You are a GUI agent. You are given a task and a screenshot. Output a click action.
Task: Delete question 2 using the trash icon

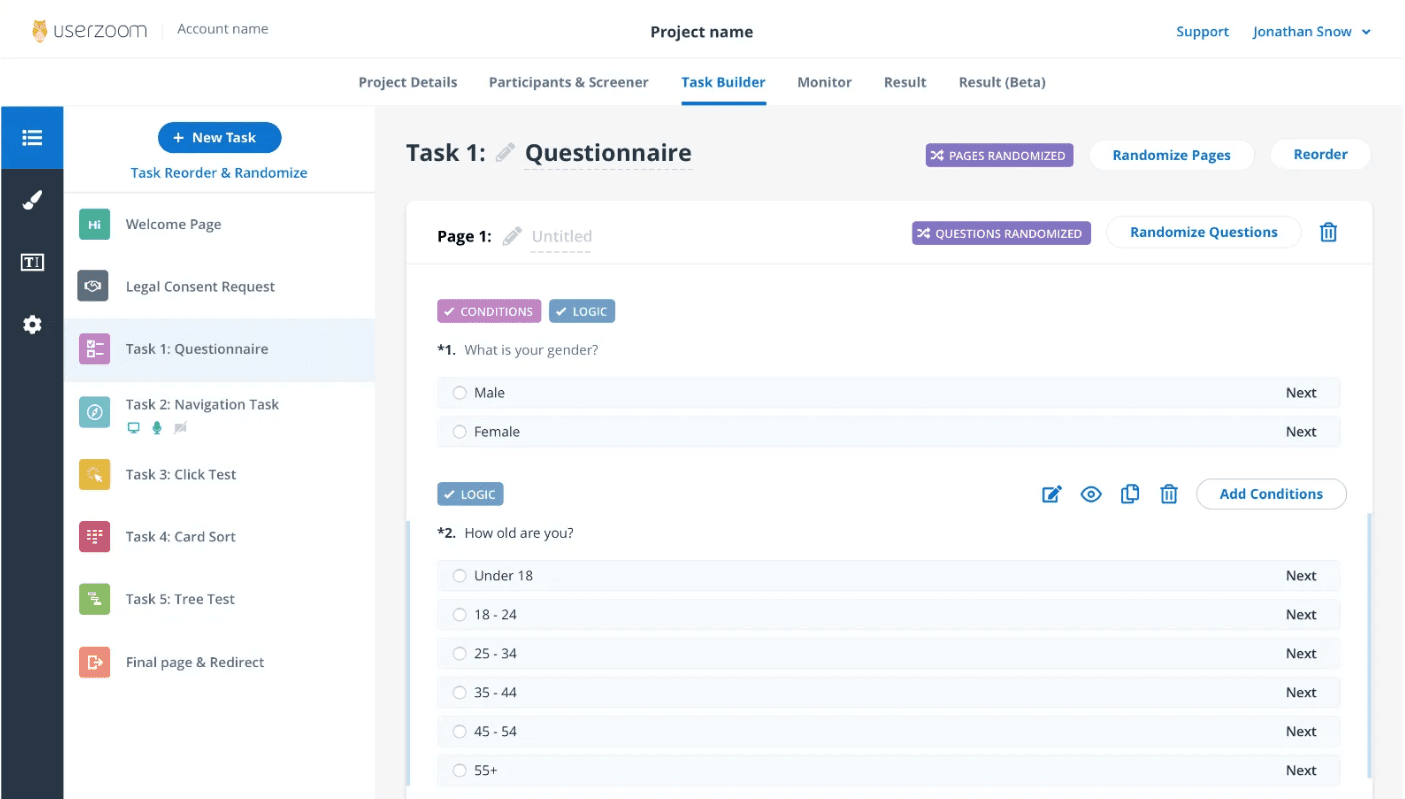[1168, 493]
